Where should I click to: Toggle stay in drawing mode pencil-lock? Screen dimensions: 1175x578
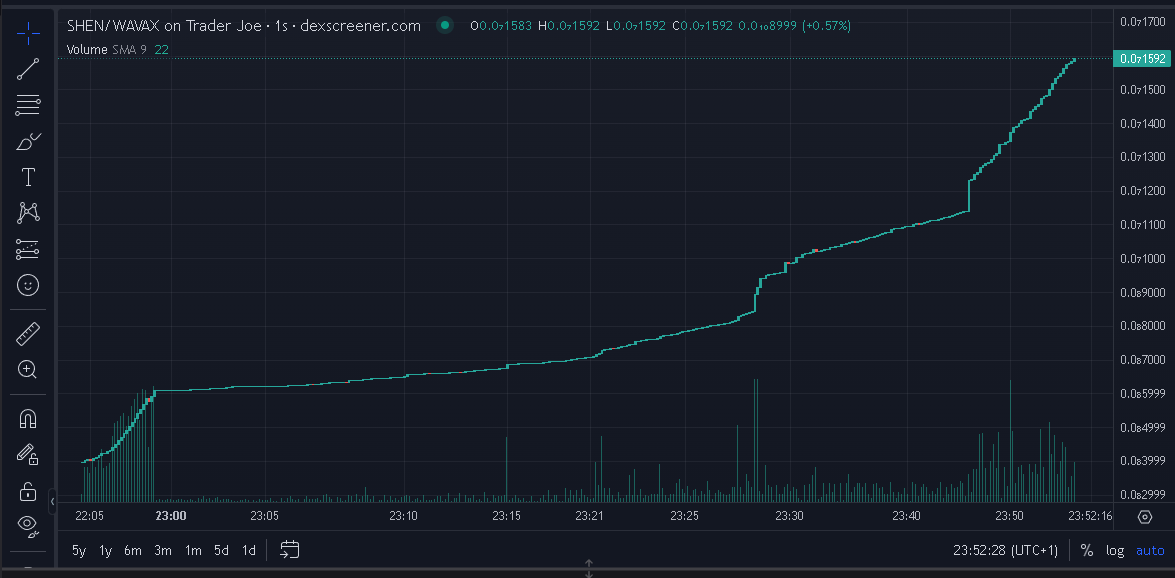pyautogui.click(x=28, y=454)
